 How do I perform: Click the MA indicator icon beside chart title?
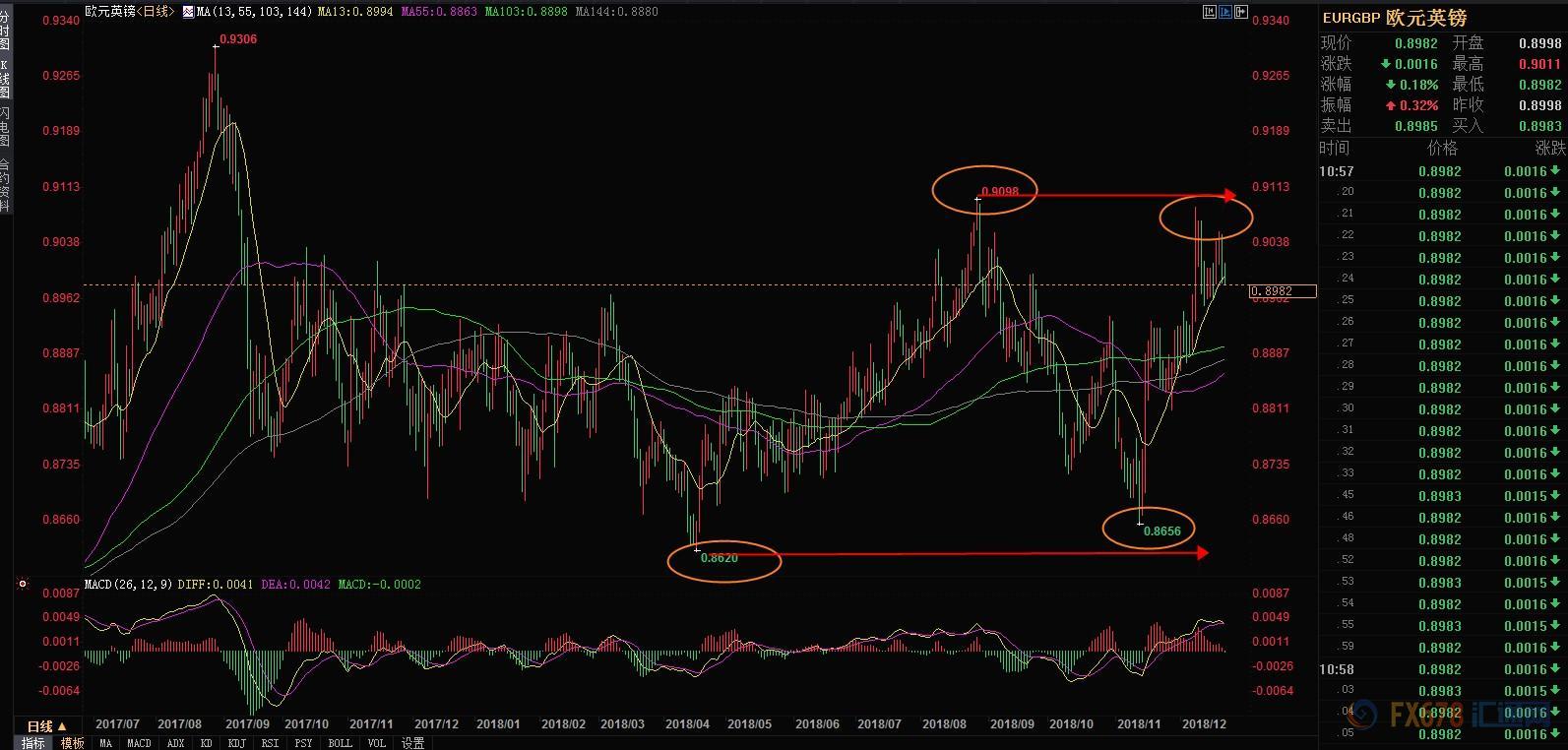pyautogui.click(x=188, y=12)
